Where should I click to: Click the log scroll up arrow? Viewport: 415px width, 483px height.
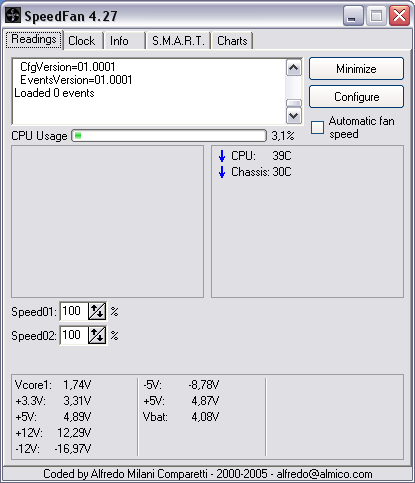click(294, 68)
